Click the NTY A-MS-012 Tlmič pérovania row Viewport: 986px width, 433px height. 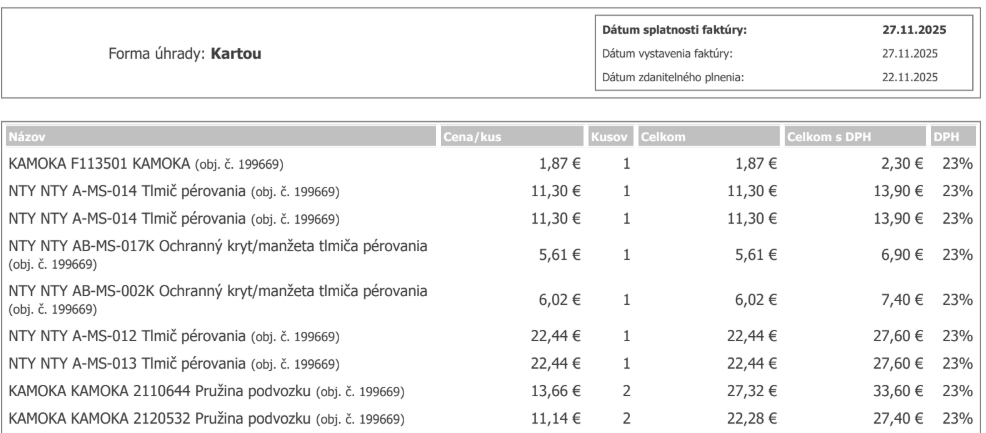click(x=174, y=335)
